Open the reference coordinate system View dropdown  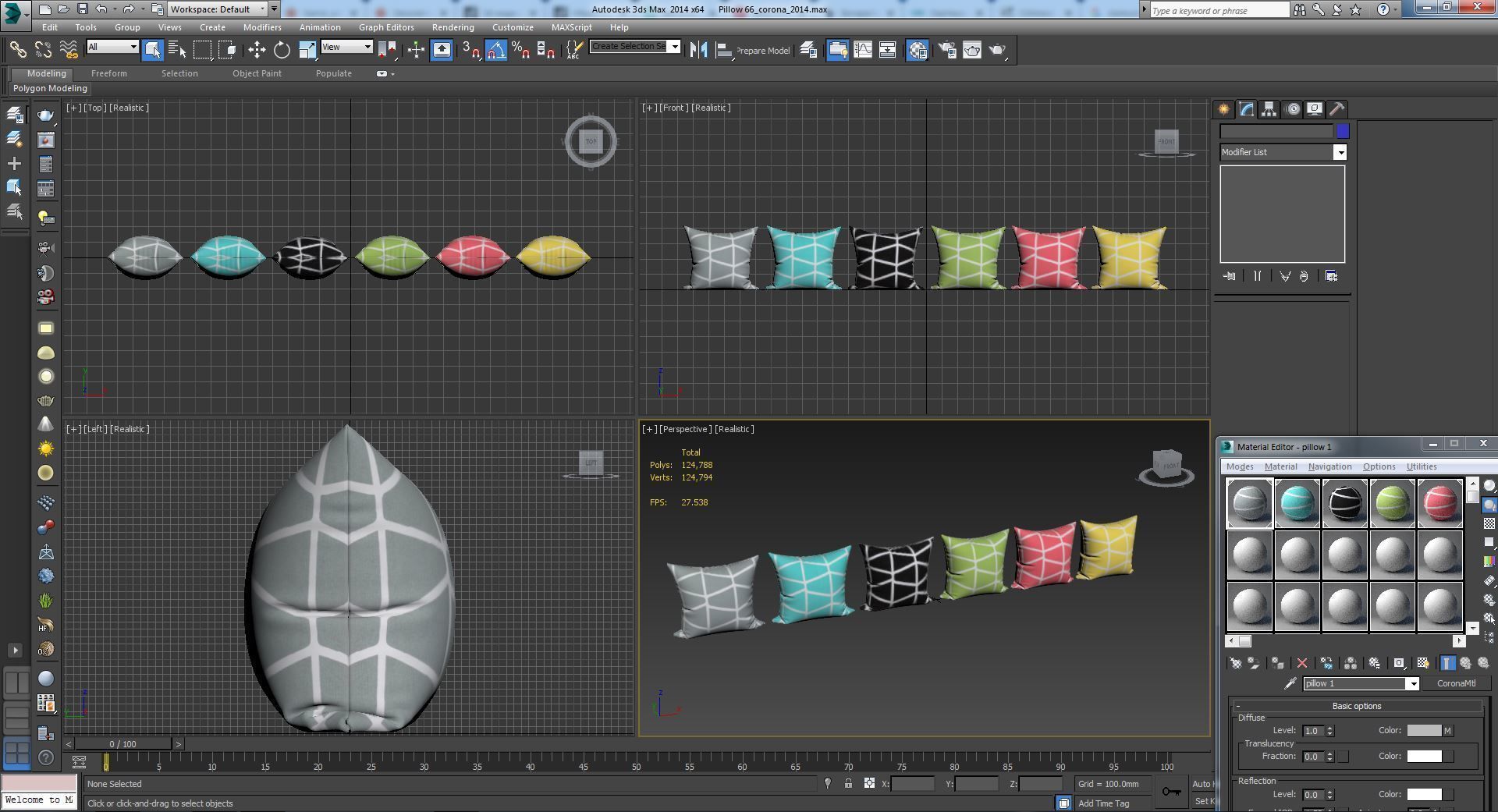pos(346,47)
